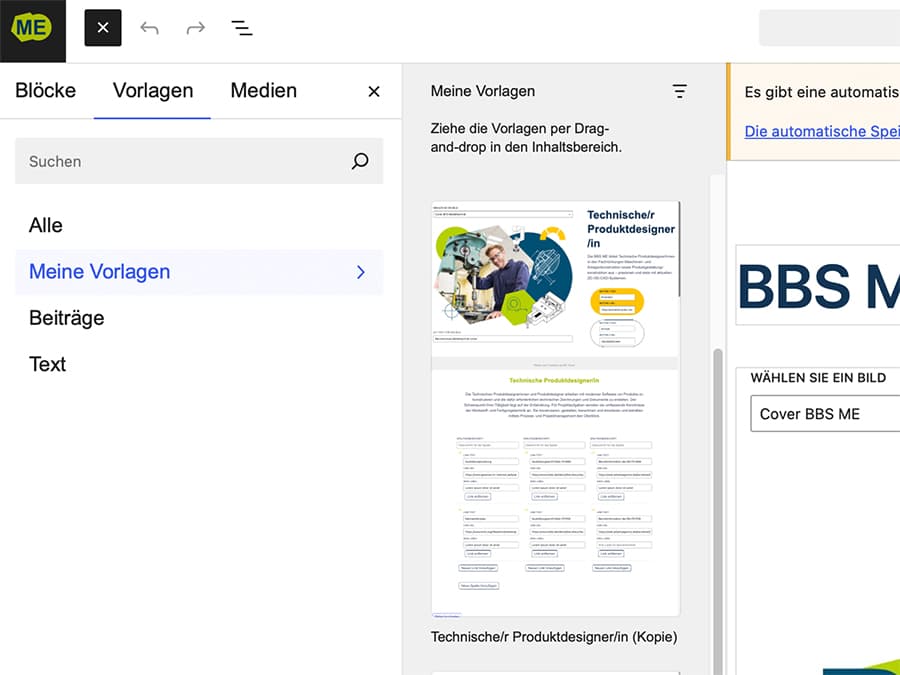
Task: Open the Beiträge category
Action: pos(66,318)
